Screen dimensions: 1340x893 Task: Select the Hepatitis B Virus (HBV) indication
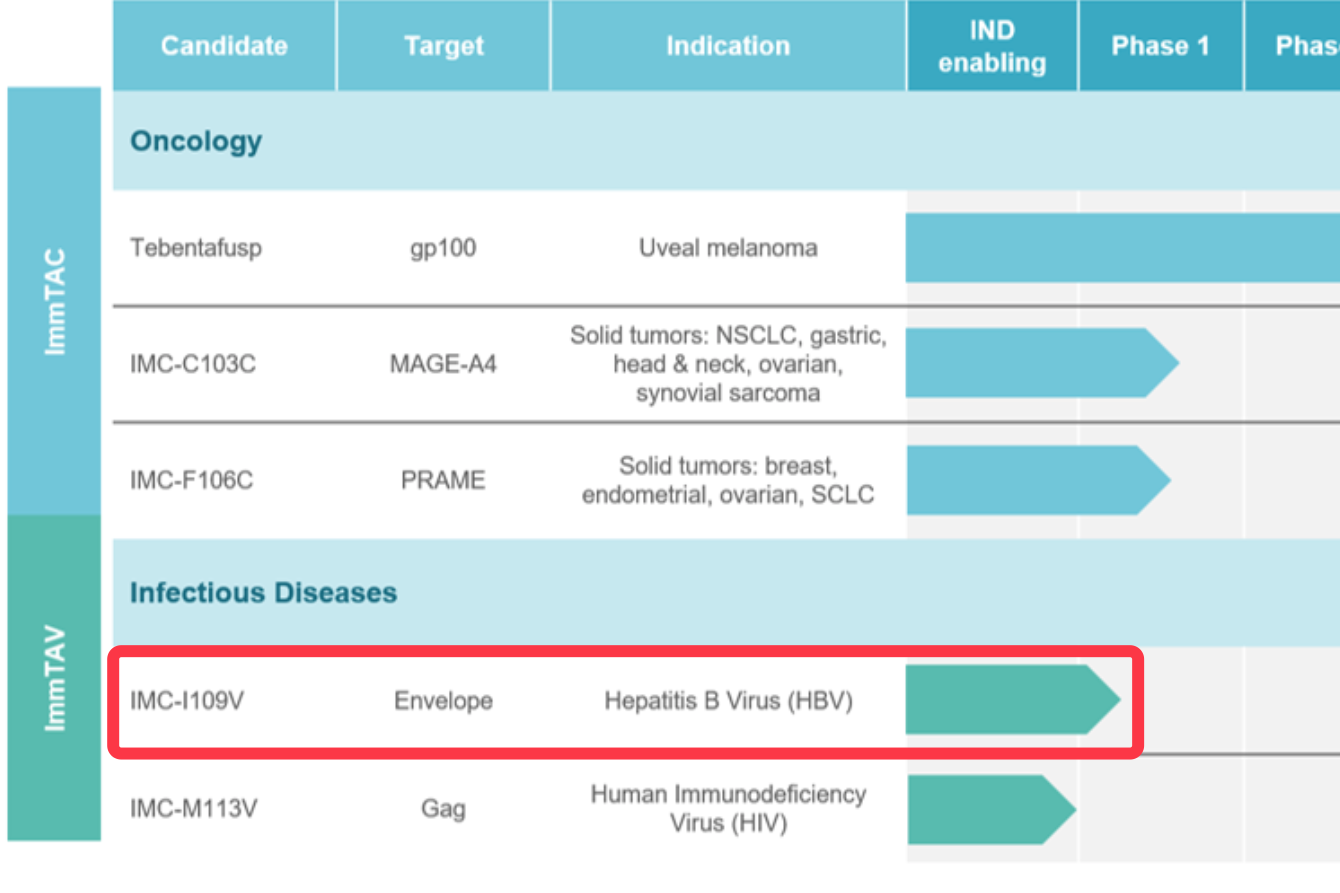tap(728, 701)
